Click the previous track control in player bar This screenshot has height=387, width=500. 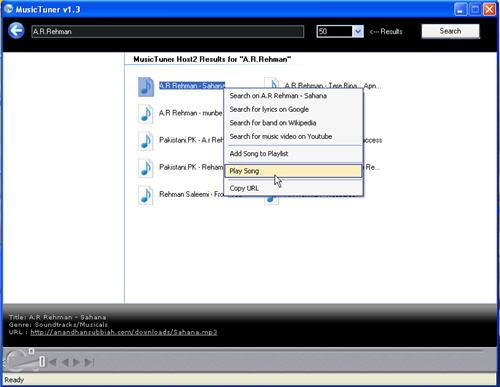52,362
